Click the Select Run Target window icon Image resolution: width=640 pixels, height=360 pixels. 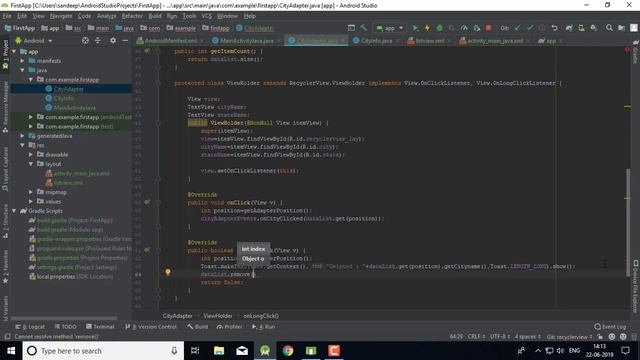[x=351, y=28]
